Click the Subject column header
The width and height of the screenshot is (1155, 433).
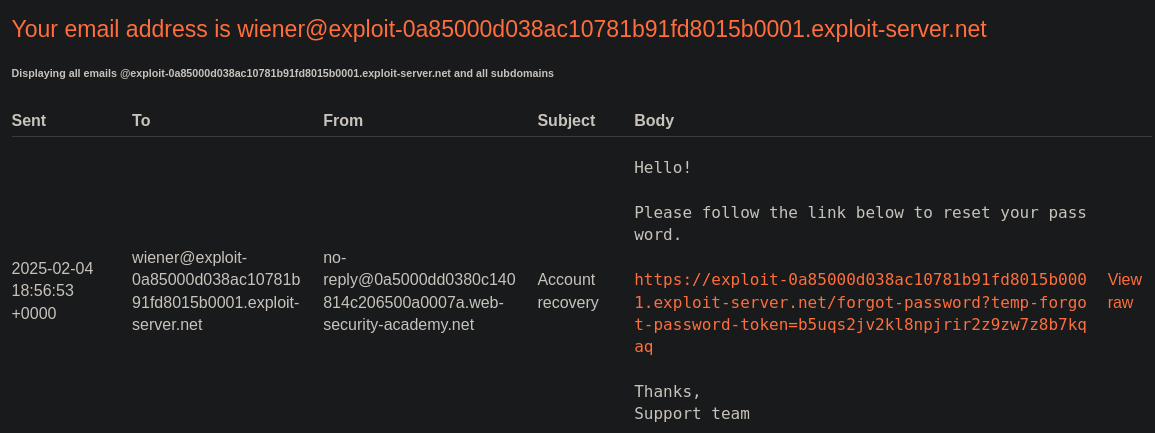(x=566, y=121)
